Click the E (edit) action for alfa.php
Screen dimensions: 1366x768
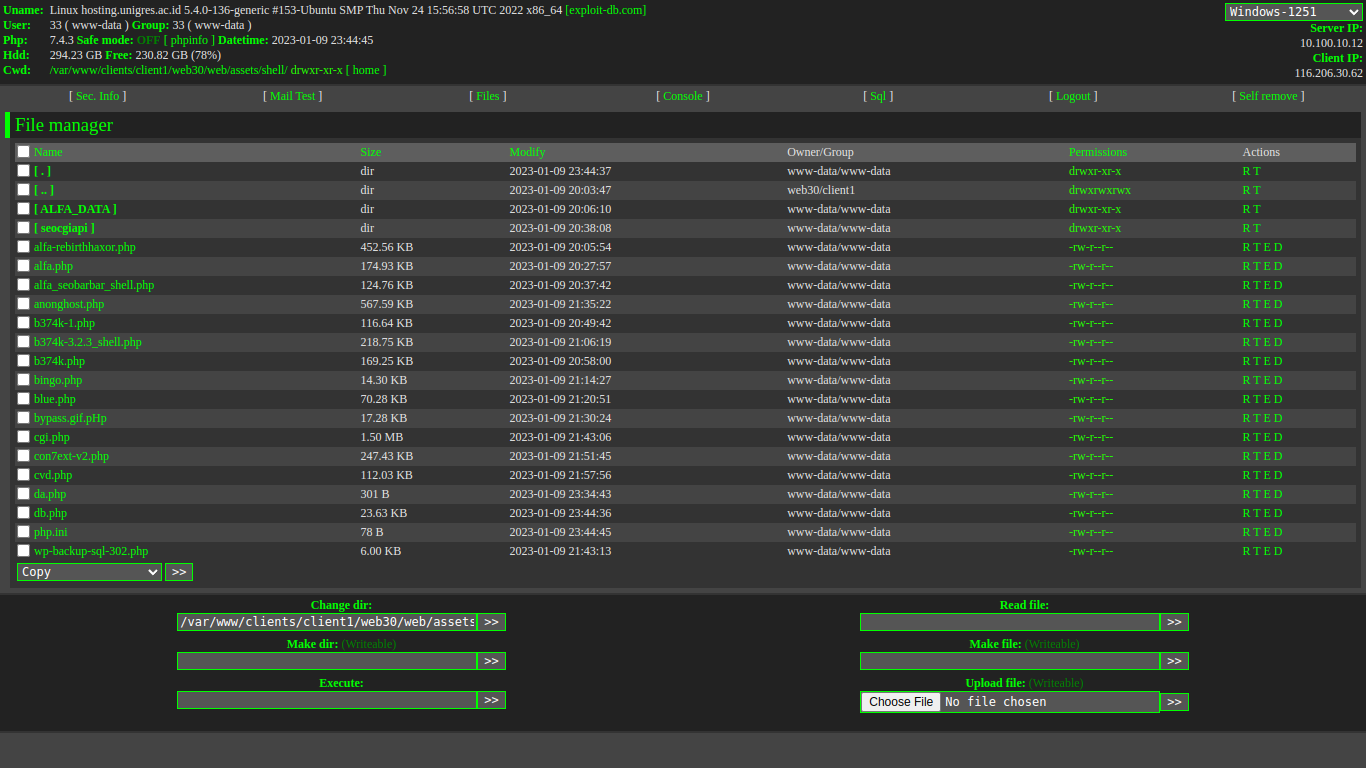click(x=1267, y=266)
